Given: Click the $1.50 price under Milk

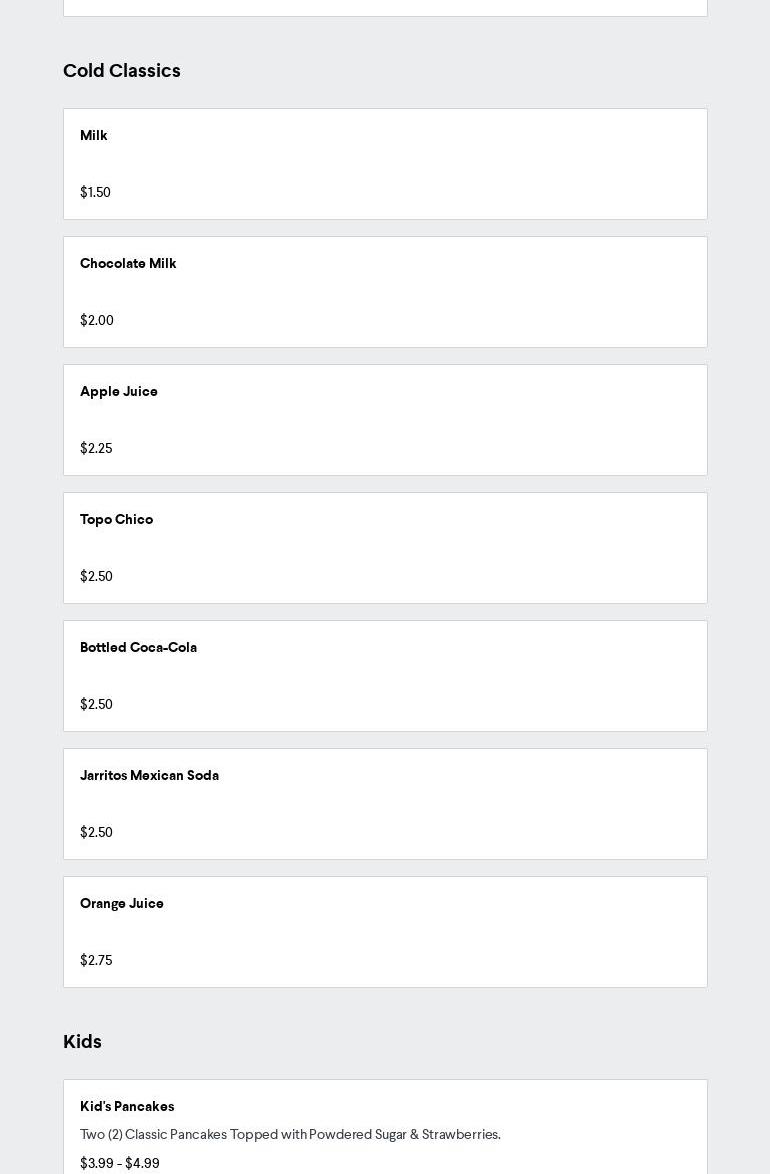Looking at the screenshot, I should [95, 193].
